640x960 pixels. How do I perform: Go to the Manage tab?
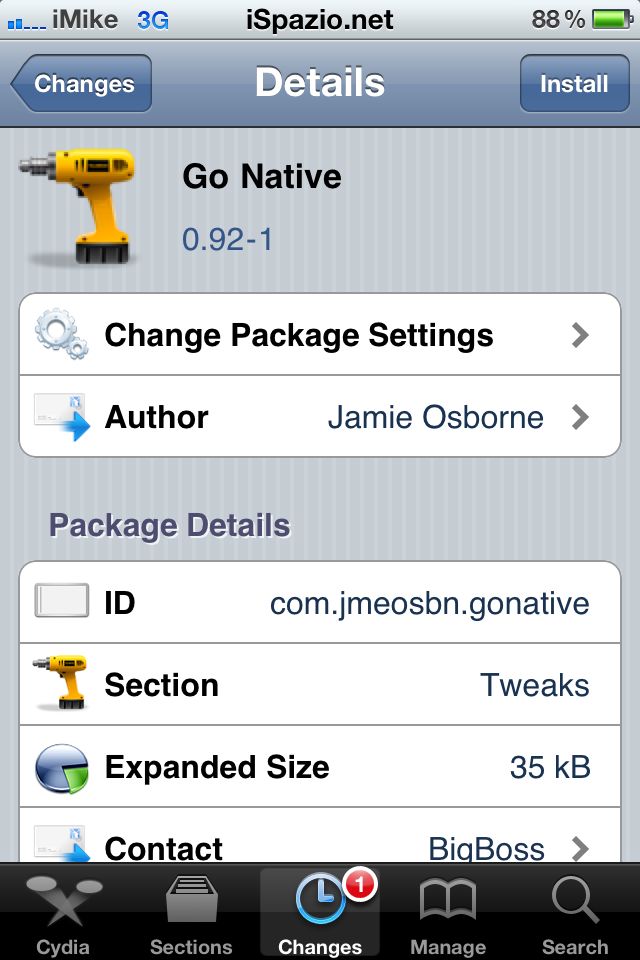(447, 912)
